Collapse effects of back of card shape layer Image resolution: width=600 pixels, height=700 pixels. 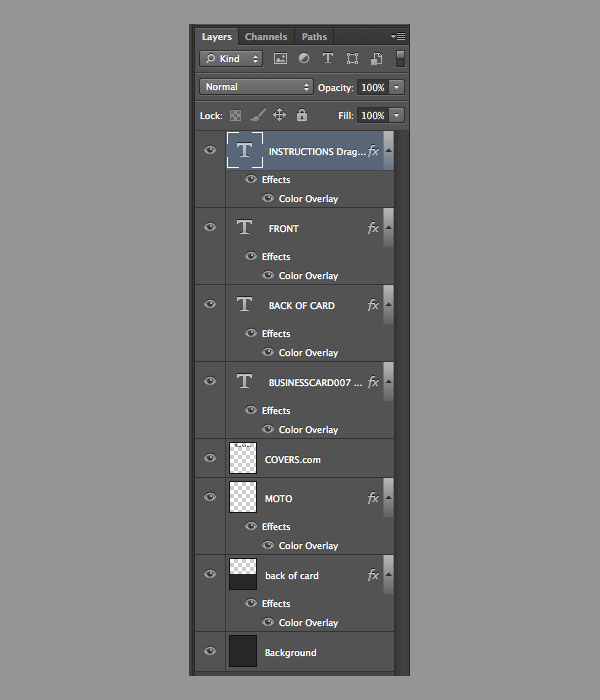388,574
